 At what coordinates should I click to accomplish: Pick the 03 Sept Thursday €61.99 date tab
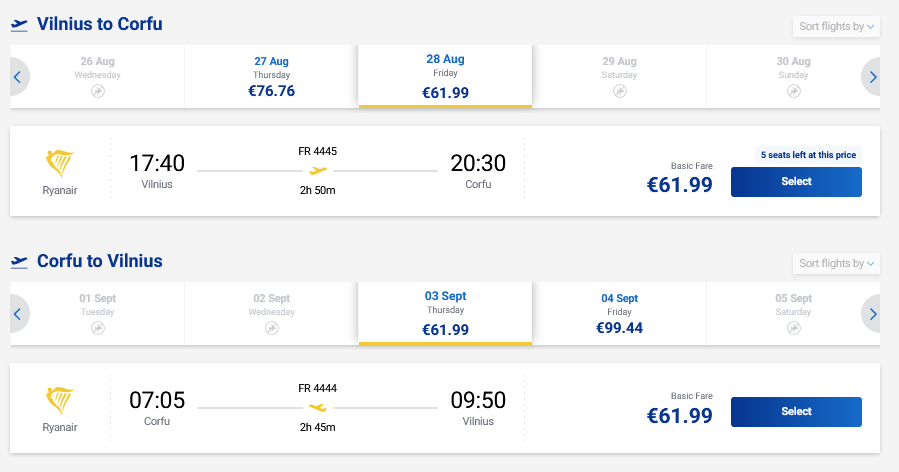(x=445, y=314)
